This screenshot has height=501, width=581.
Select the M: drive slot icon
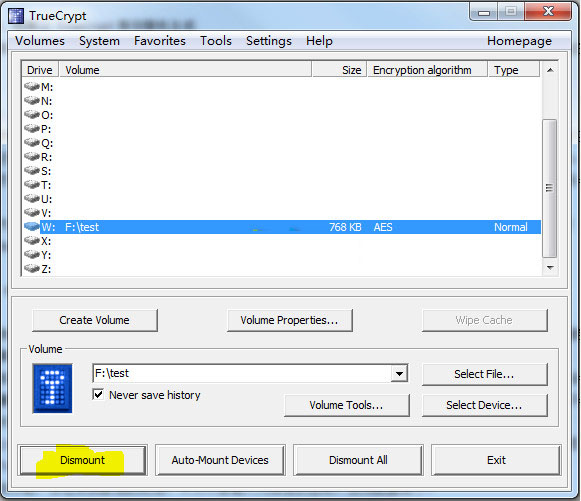click(x=32, y=86)
